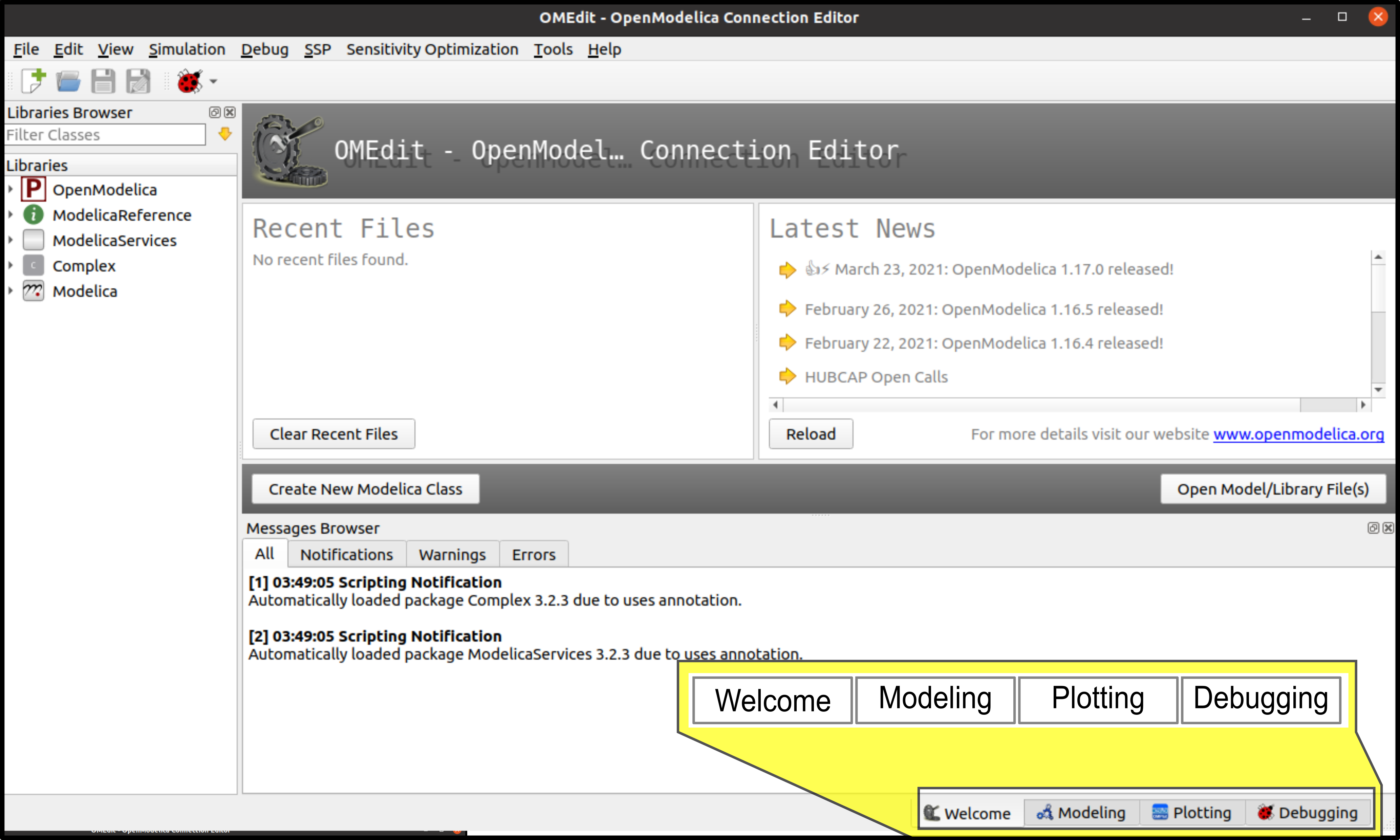Click the New Modelica Class toolbar icon
The height and width of the screenshot is (840, 1400).
34,81
